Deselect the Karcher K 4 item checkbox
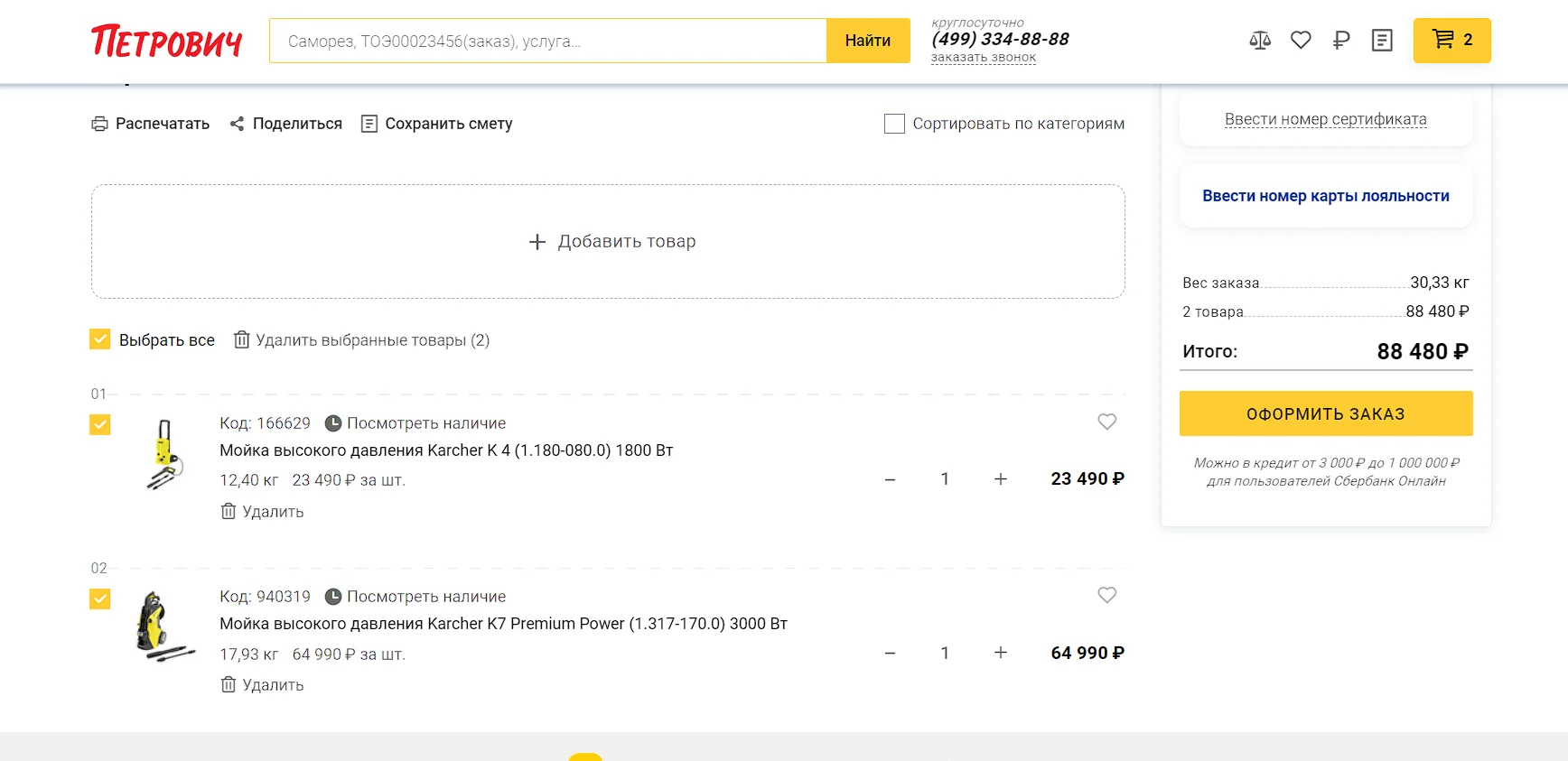The width and height of the screenshot is (1568, 761). point(100,424)
